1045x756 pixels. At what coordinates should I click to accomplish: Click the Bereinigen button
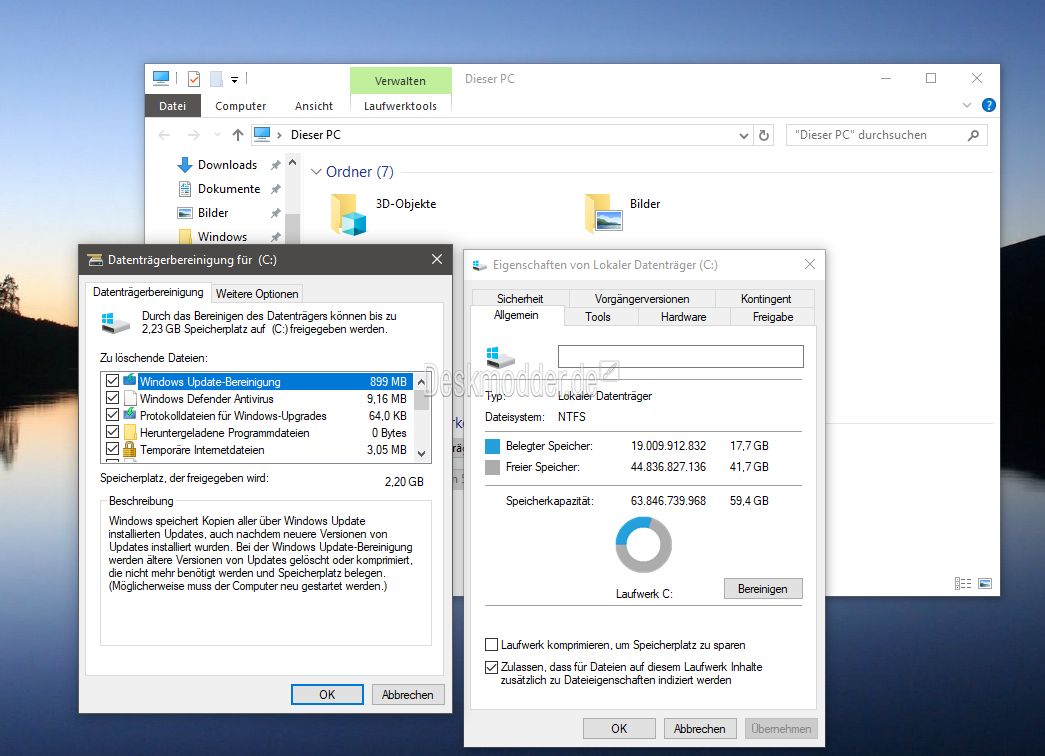pos(763,589)
